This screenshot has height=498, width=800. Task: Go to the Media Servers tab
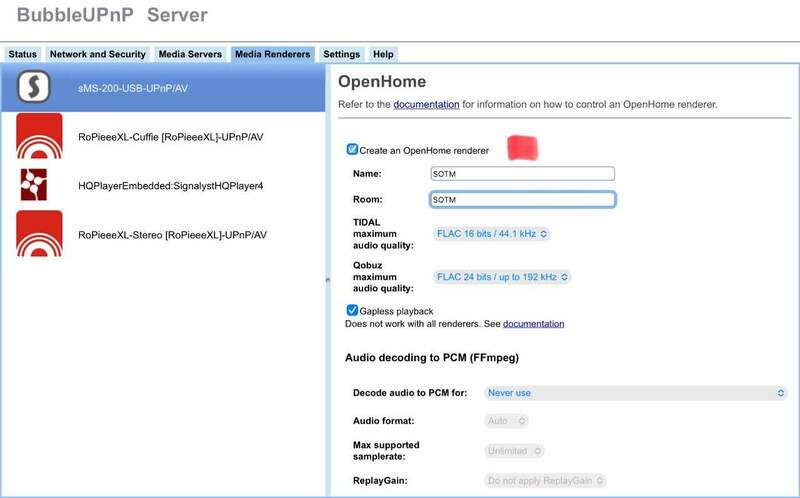point(190,54)
